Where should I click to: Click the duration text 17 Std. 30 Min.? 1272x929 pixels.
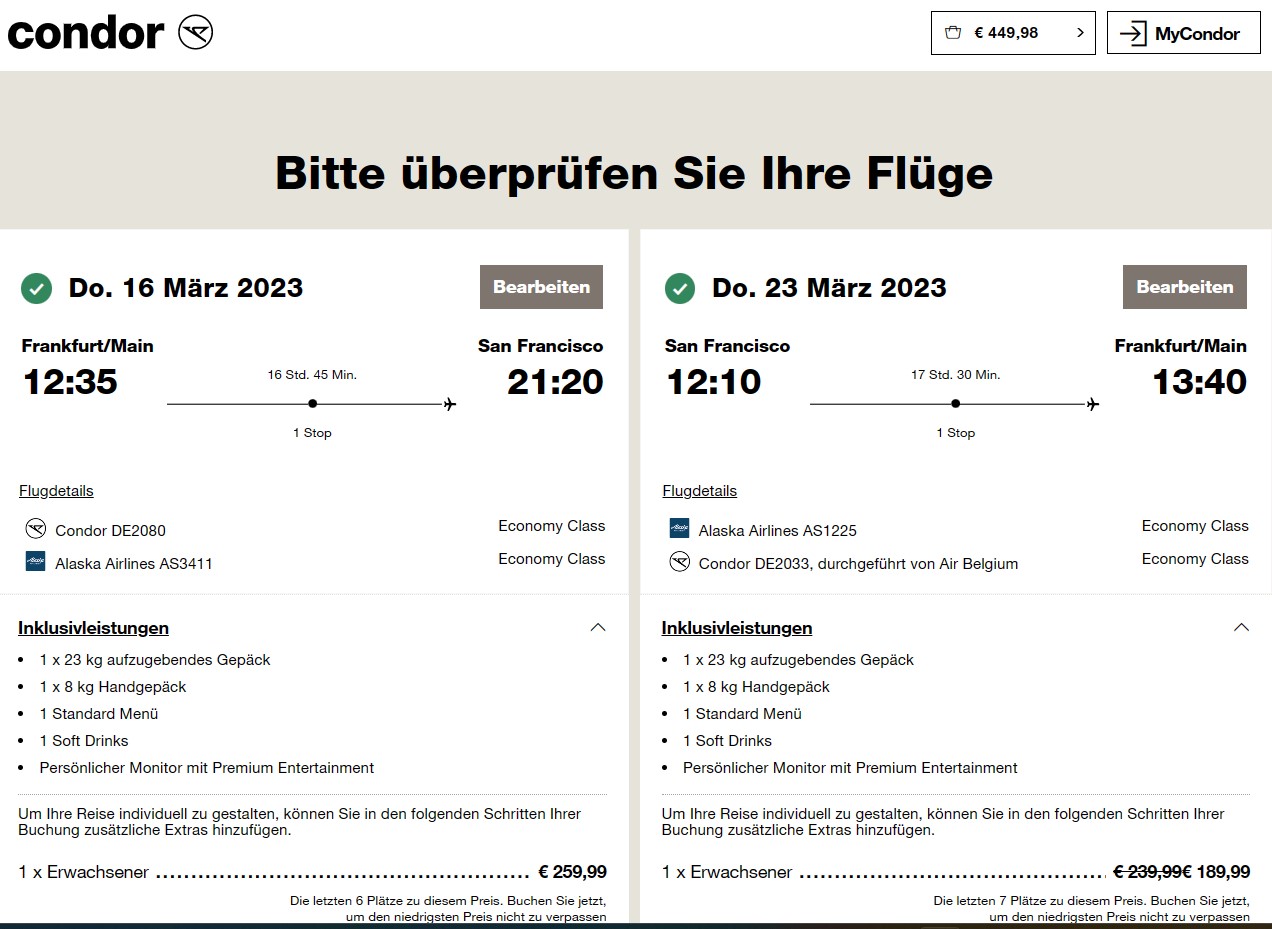[955, 375]
